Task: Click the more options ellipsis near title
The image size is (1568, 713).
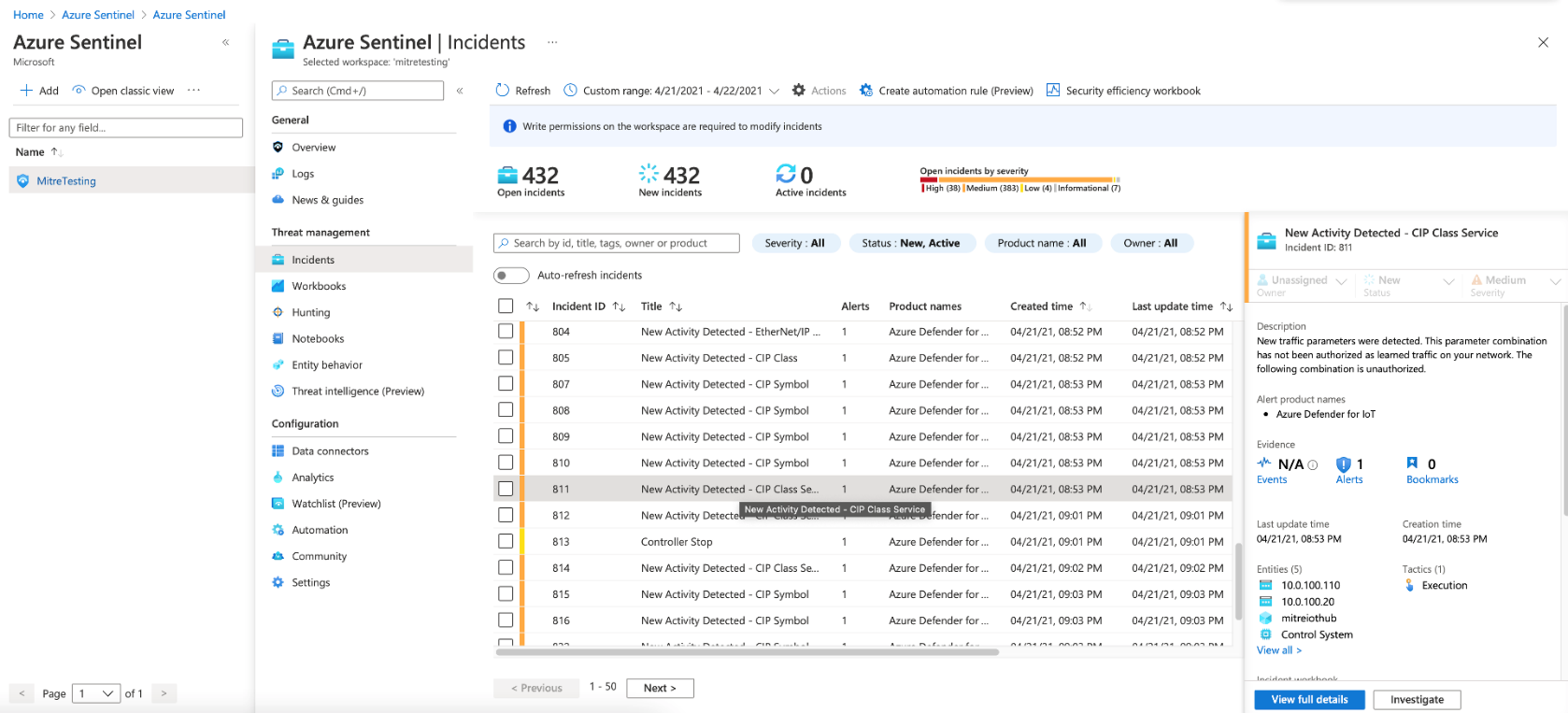Action: point(552,42)
